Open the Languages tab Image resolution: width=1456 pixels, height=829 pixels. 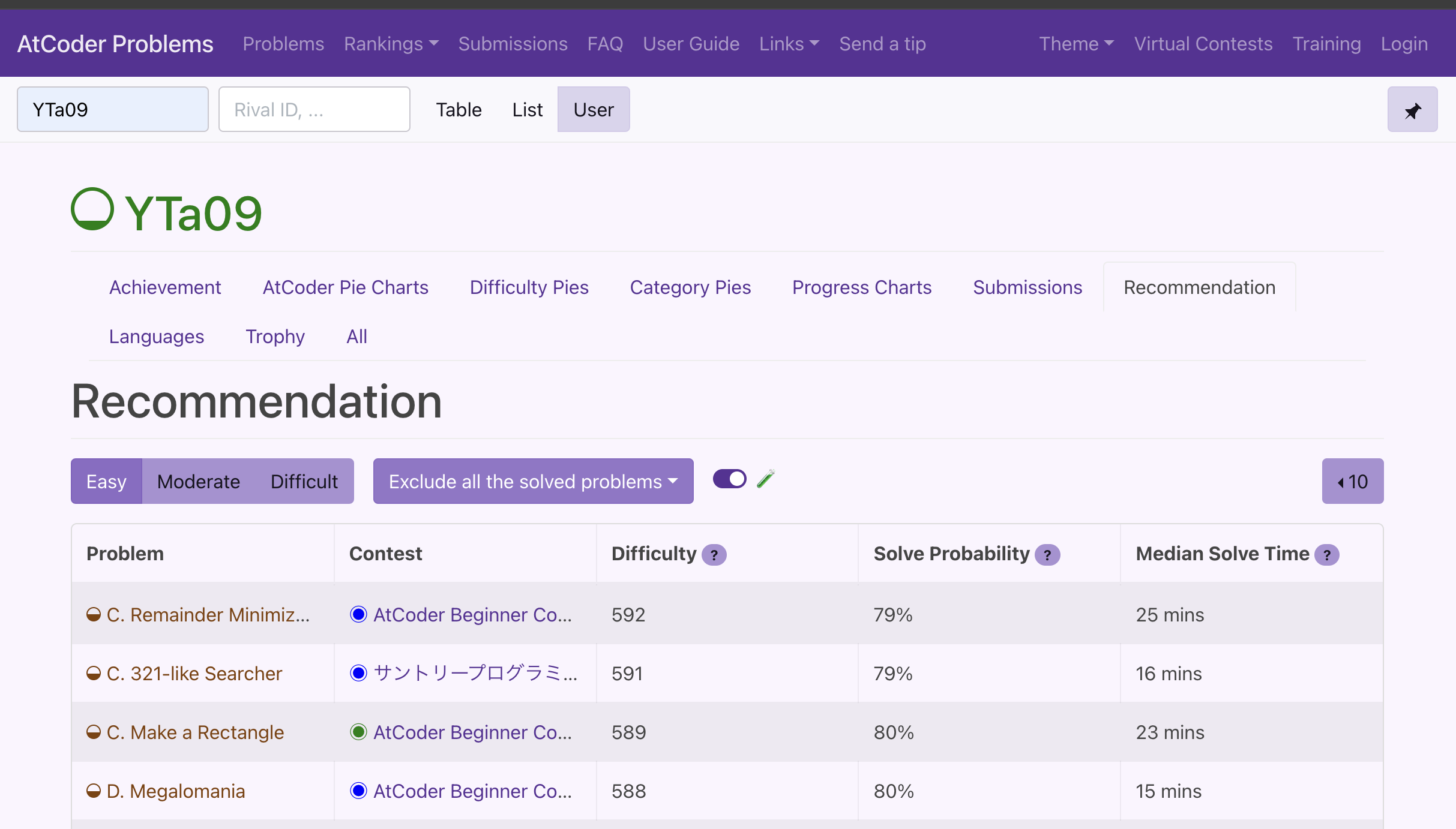click(x=157, y=337)
